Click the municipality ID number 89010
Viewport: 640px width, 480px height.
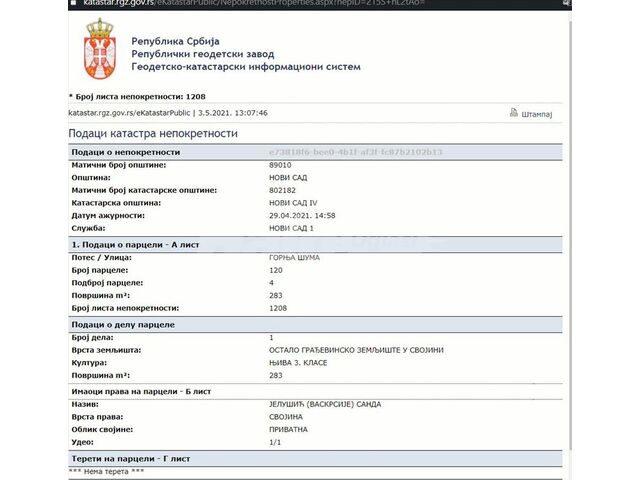[x=281, y=164]
